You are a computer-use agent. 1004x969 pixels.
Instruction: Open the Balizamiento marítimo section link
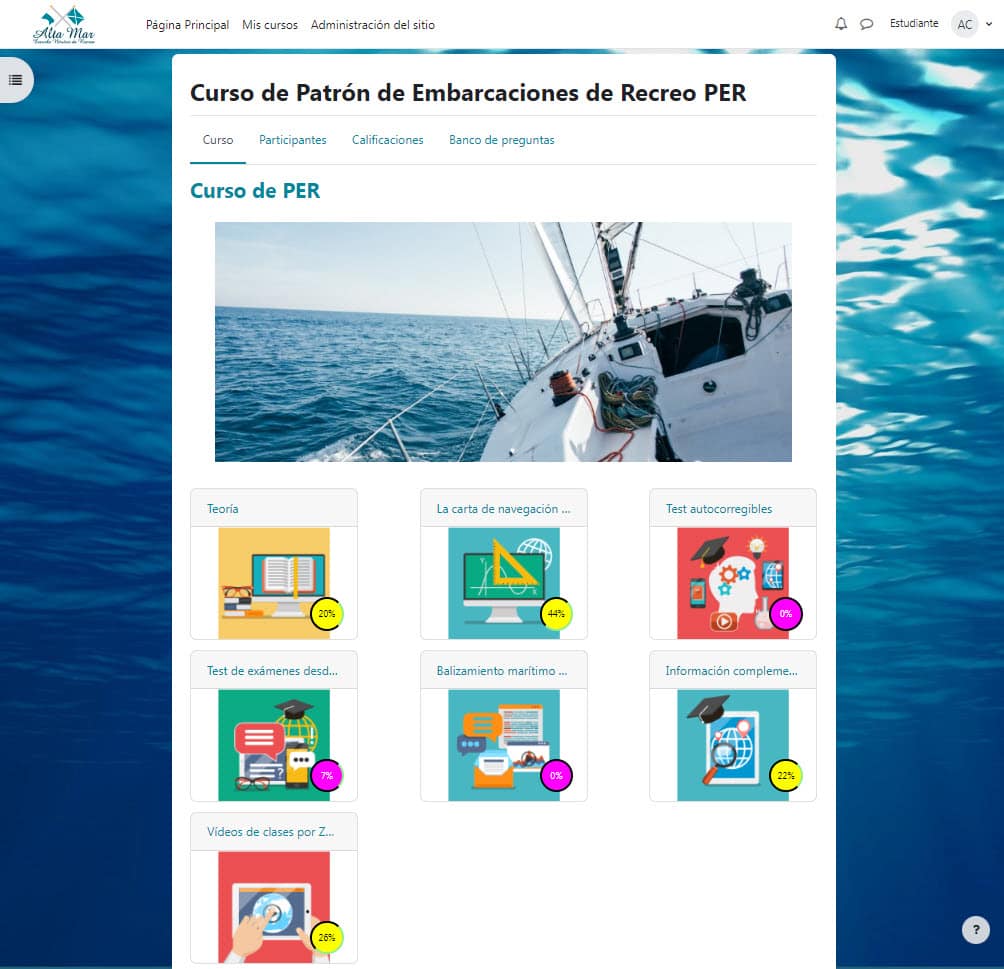point(501,671)
